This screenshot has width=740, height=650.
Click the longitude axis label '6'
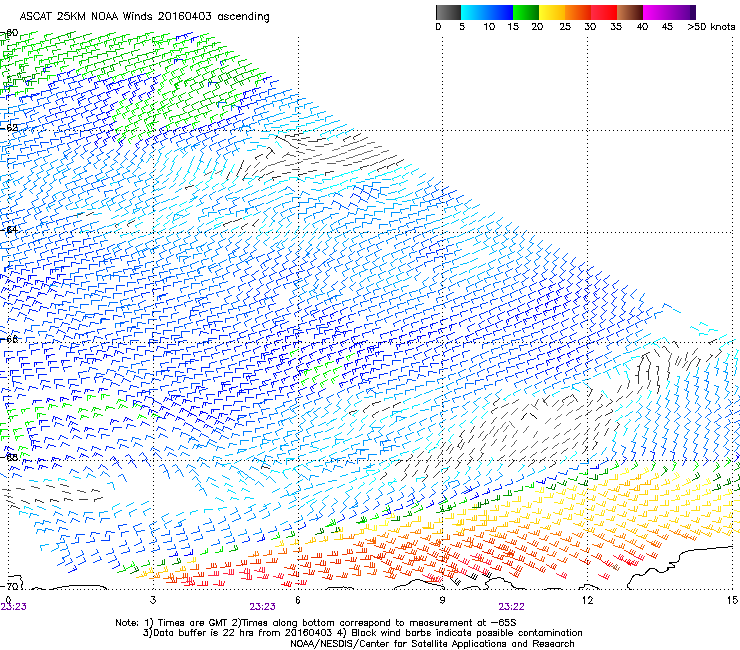point(298,600)
